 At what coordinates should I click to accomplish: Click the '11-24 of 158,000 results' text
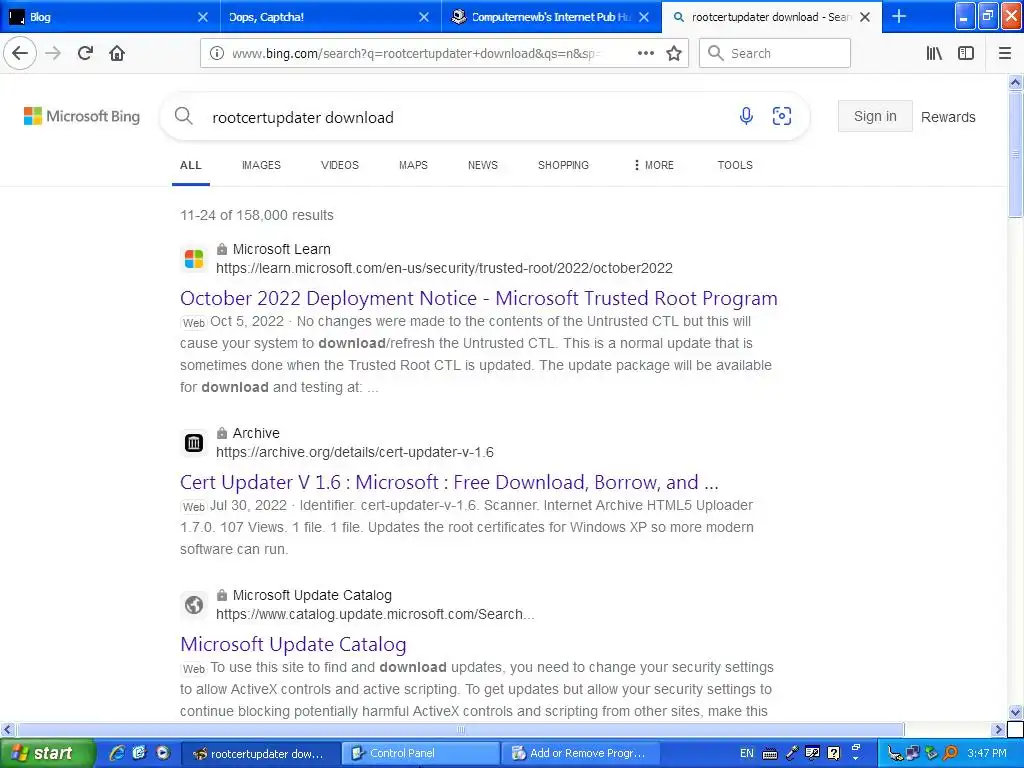coord(257,216)
